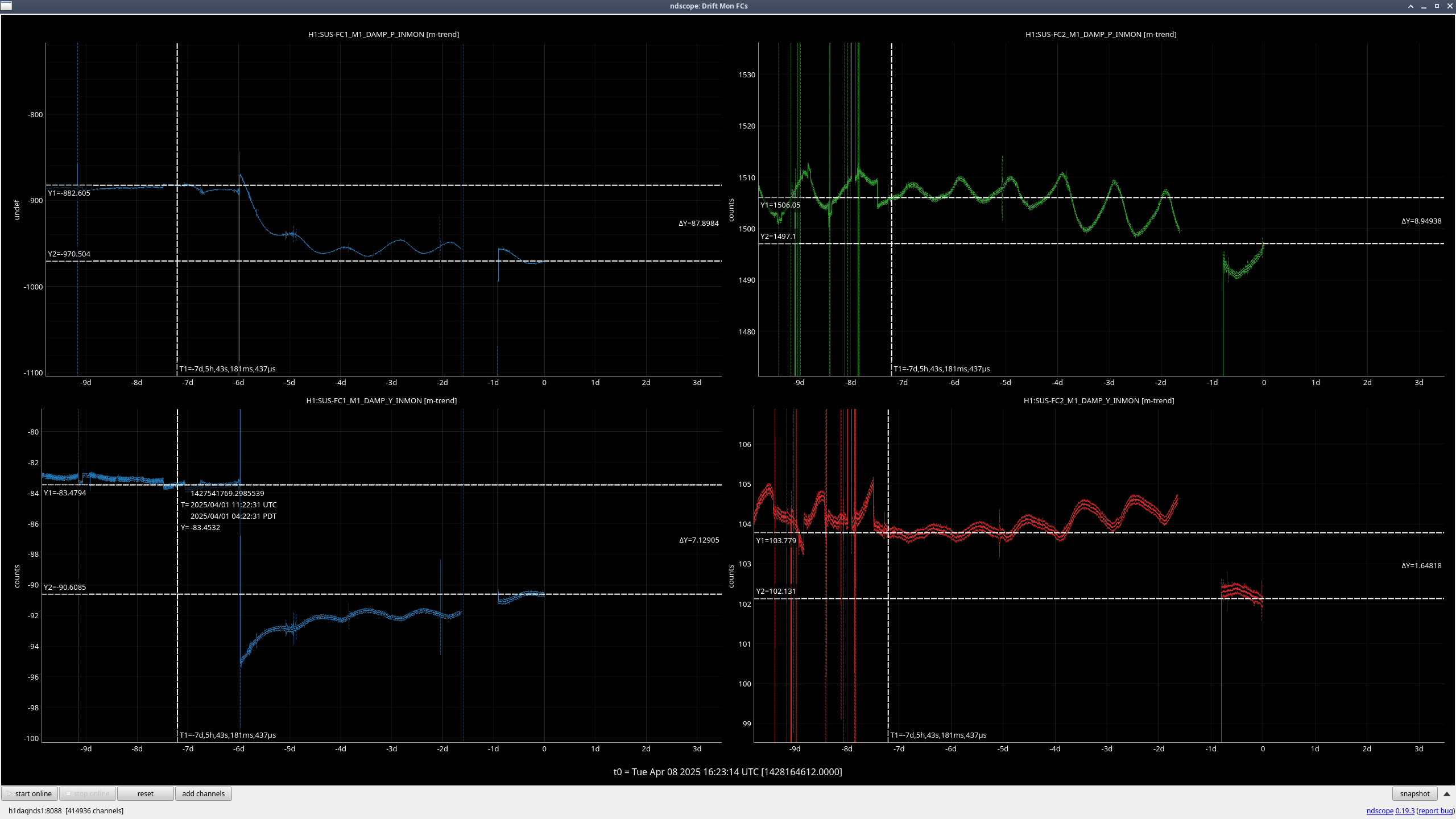This screenshot has height=819, width=1456.
Task: Minimize the ndscope window
Action: [1424, 6]
